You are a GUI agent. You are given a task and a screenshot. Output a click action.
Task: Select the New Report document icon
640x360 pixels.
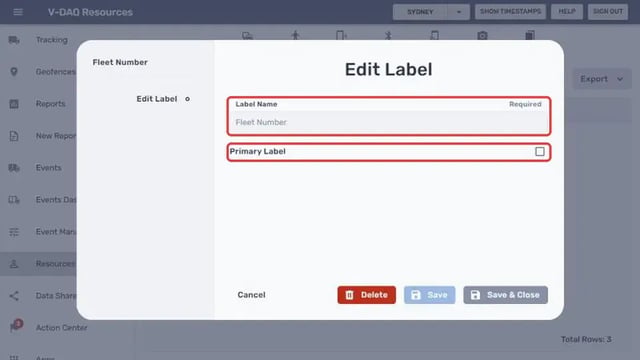[x=14, y=136]
